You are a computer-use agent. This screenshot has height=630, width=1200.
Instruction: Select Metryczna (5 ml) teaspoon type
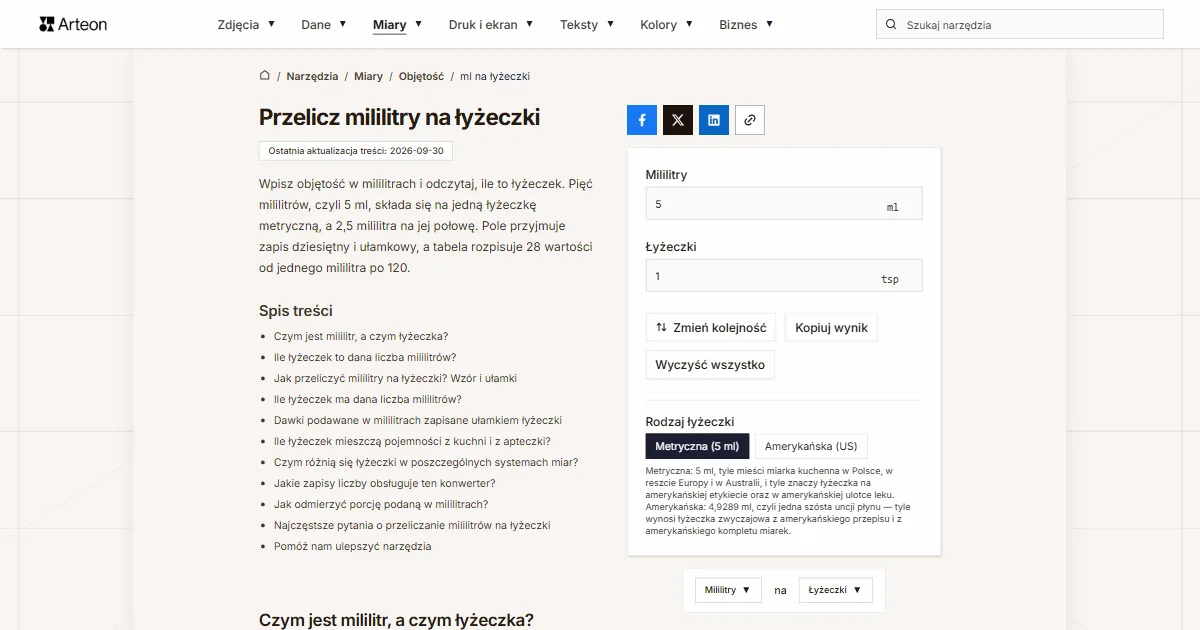[697, 446]
